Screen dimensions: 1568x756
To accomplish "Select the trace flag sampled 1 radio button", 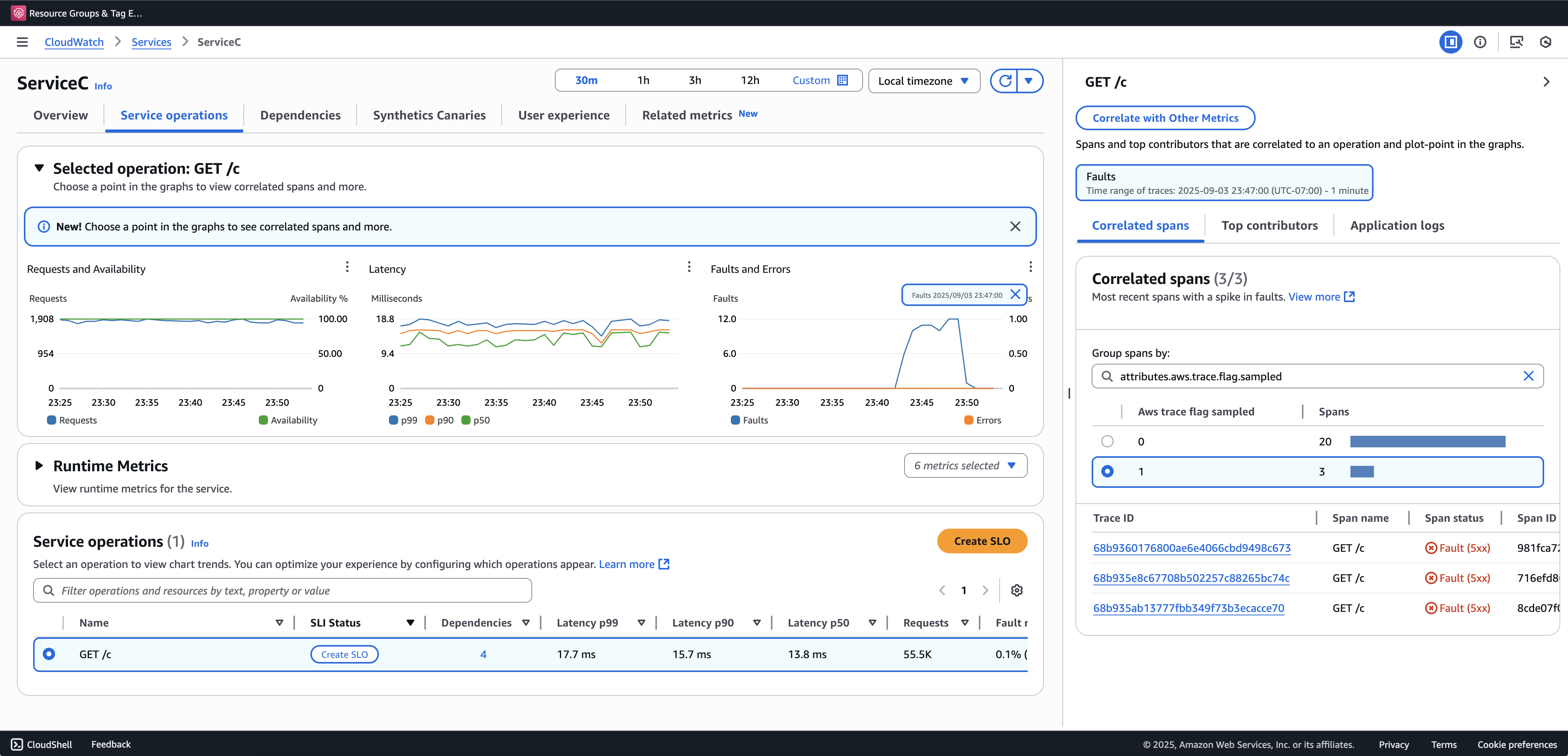I will (x=1107, y=472).
